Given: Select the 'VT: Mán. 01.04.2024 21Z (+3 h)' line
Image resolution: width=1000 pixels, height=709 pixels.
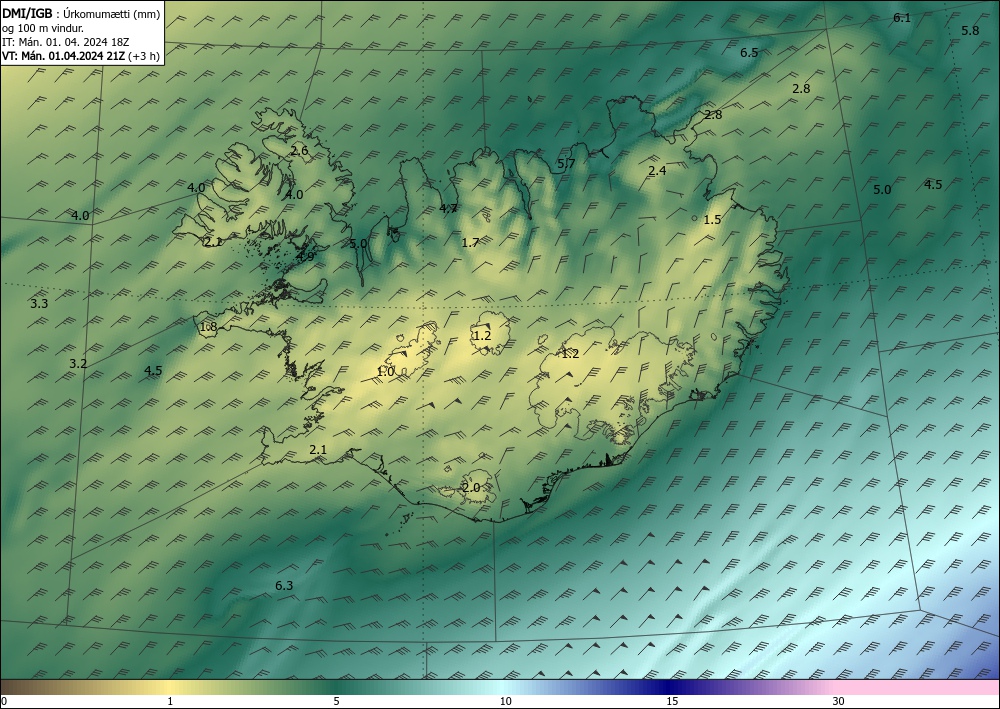Looking at the screenshot, I should (81, 56).
